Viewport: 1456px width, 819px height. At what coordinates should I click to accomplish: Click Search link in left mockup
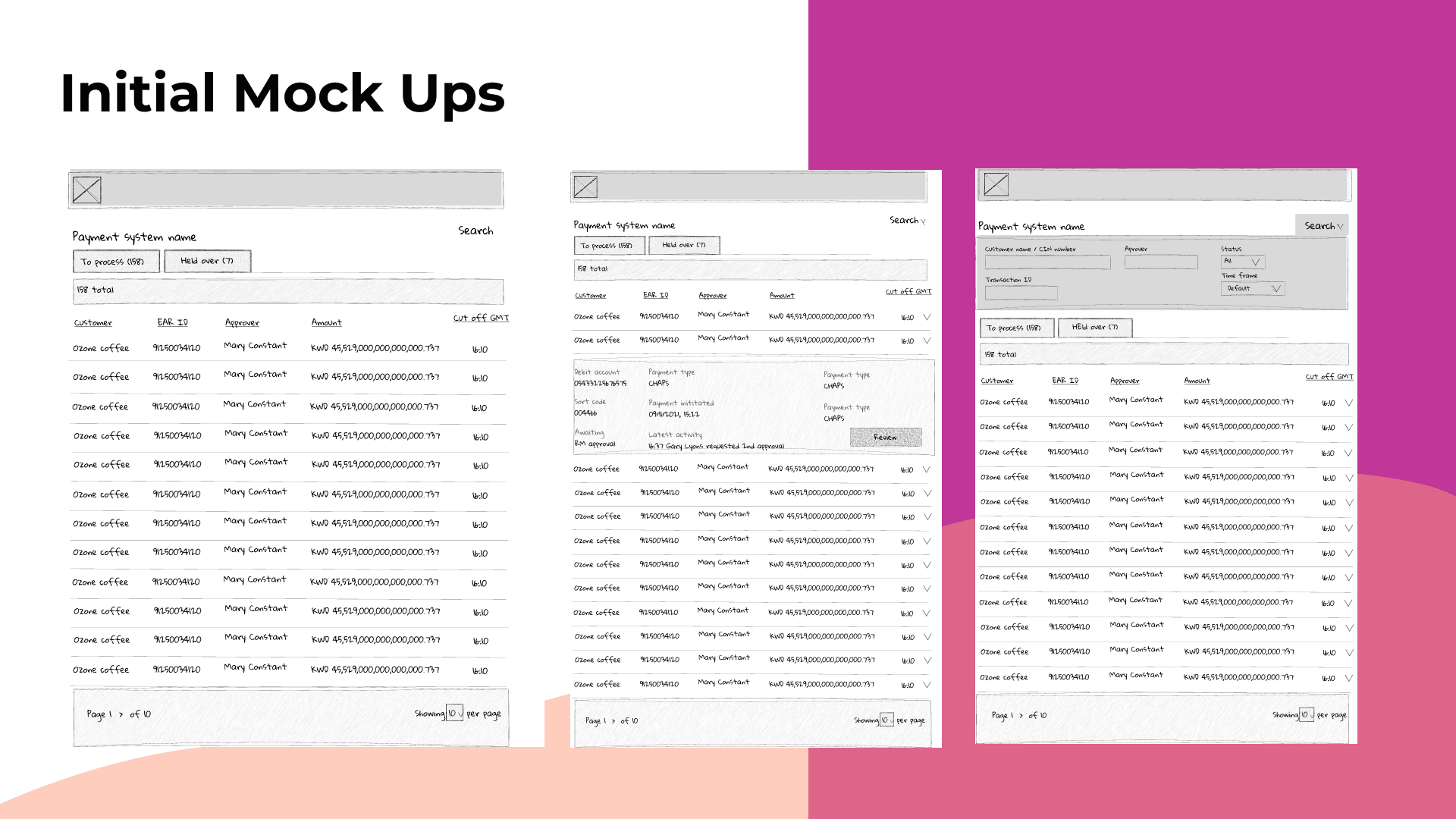(475, 231)
